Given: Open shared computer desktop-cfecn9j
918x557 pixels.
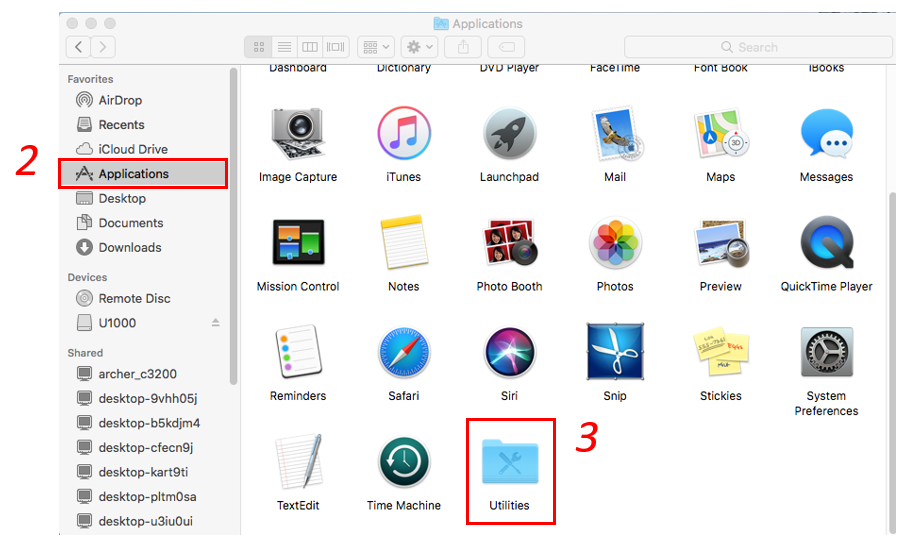Looking at the screenshot, I should click(x=143, y=447).
